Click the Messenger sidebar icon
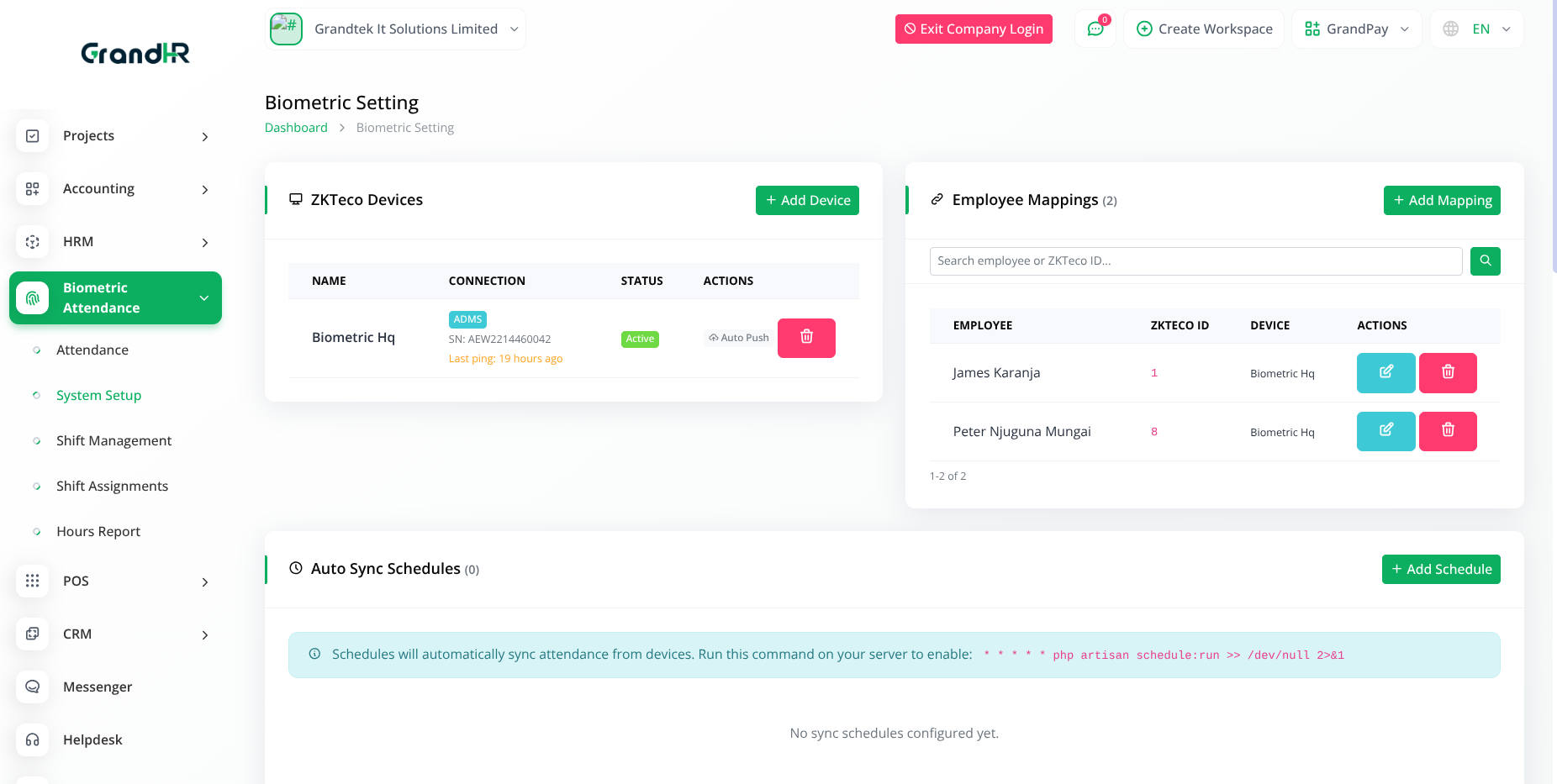 click(33, 687)
